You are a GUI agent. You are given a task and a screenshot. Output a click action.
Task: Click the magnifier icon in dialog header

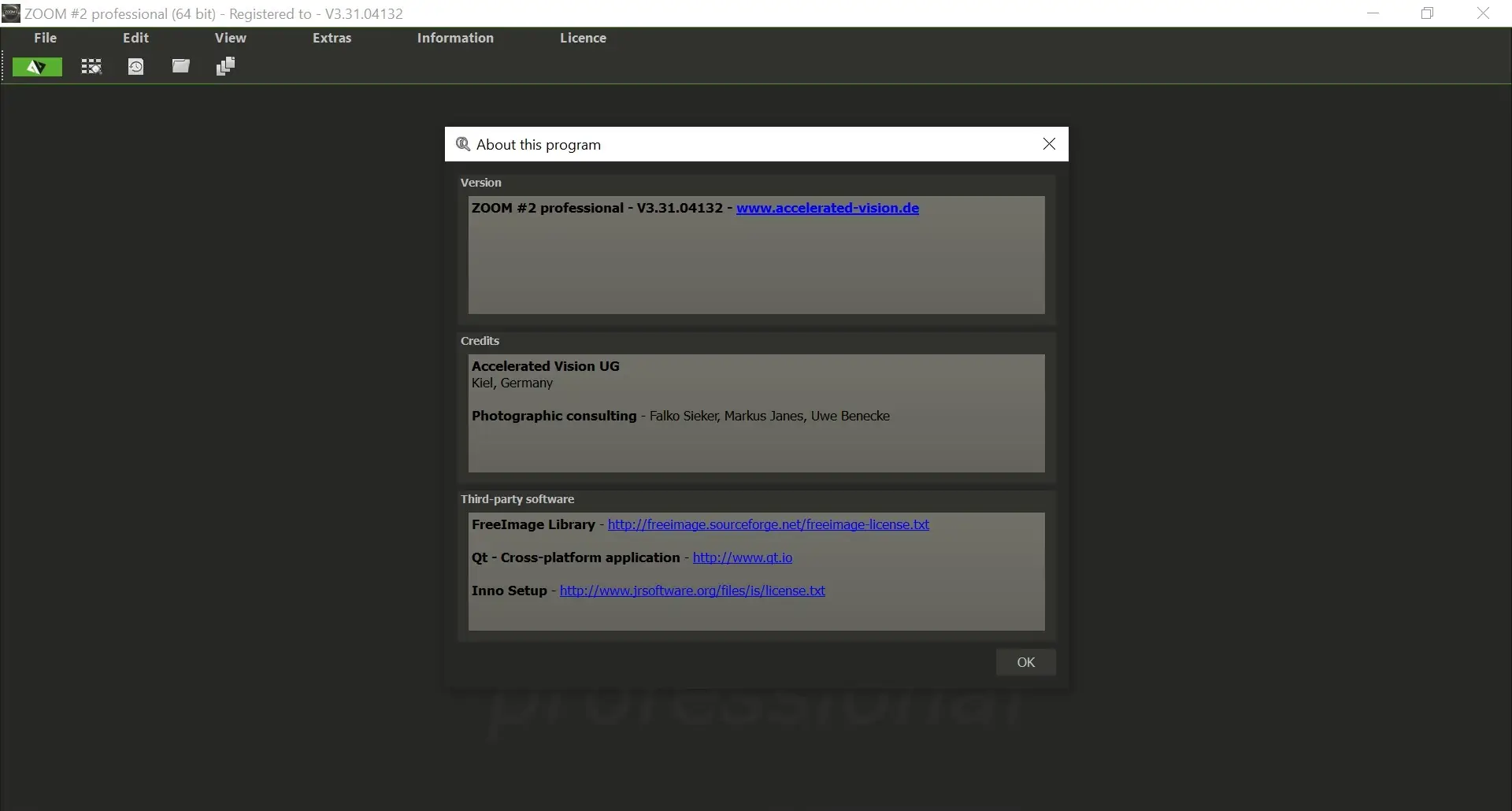coord(463,144)
